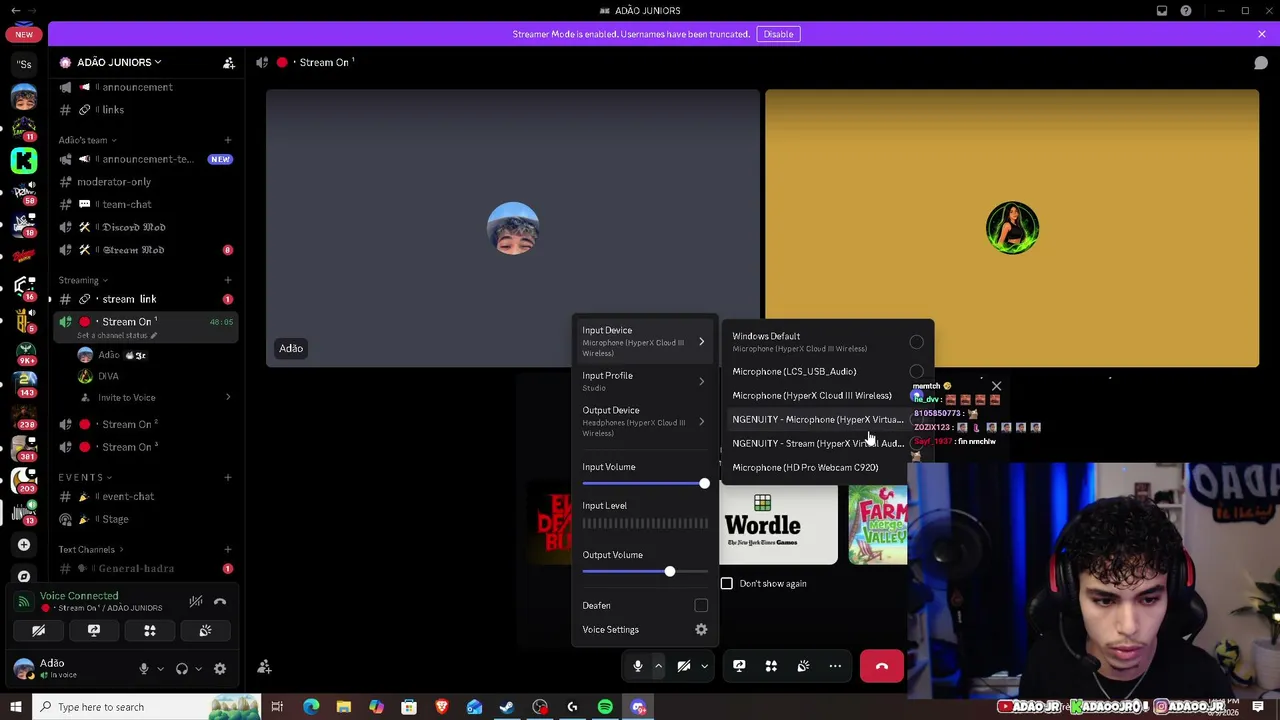1280x720 pixels.
Task: Open Spotify from the taskbar
Action: [x=605, y=707]
